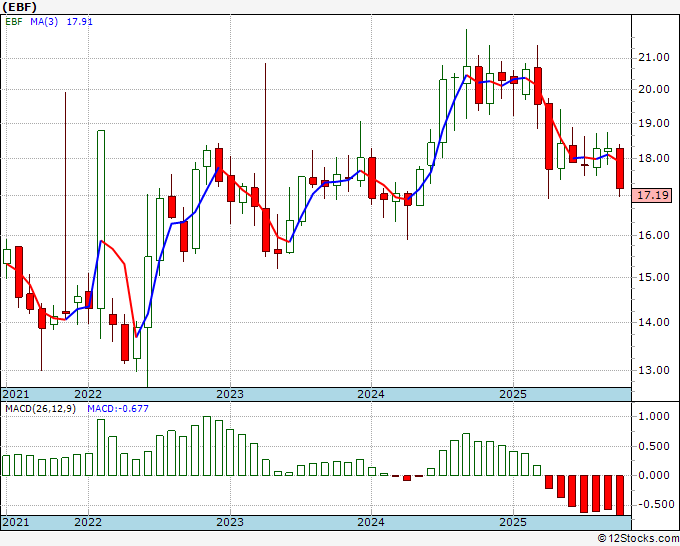The image size is (680, 546).
Task: Click the tallest green MACD bar near 1.000
Action: pos(207,446)
